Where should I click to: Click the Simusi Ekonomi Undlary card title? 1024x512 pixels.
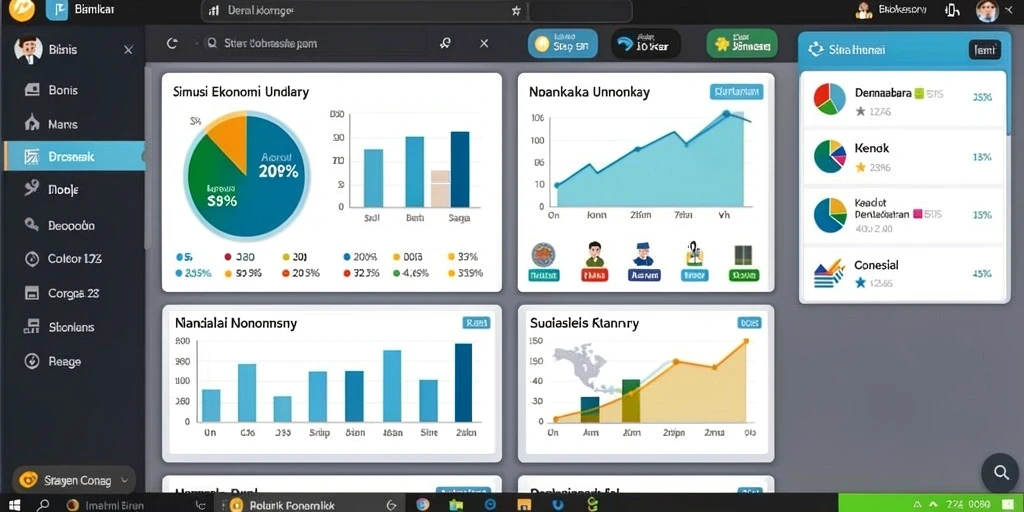coord(241,92)
